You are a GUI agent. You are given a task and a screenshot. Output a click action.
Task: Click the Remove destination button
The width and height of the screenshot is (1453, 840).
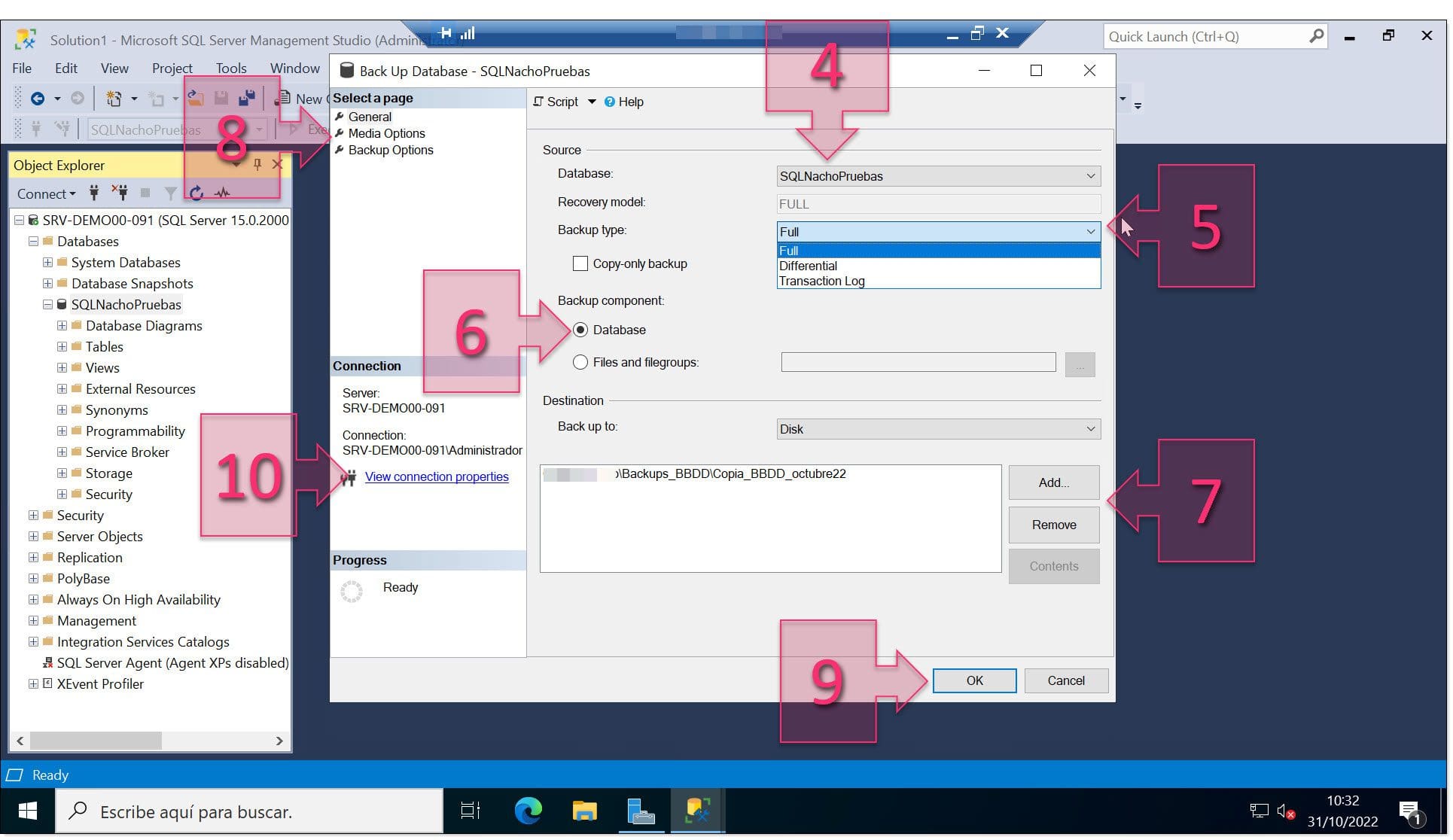coord(1053,525)
